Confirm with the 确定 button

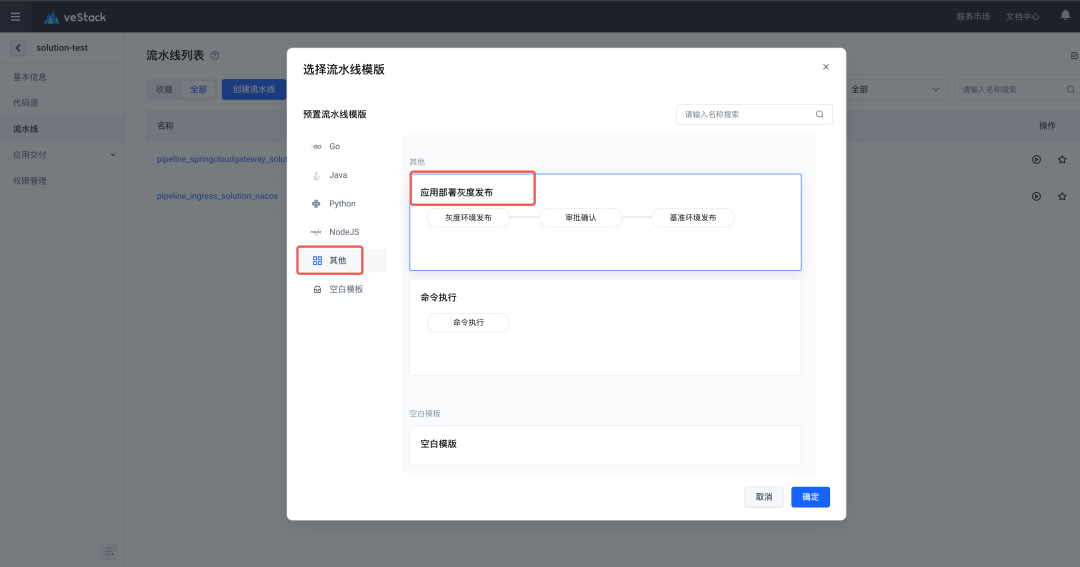[x=811, y=497]
